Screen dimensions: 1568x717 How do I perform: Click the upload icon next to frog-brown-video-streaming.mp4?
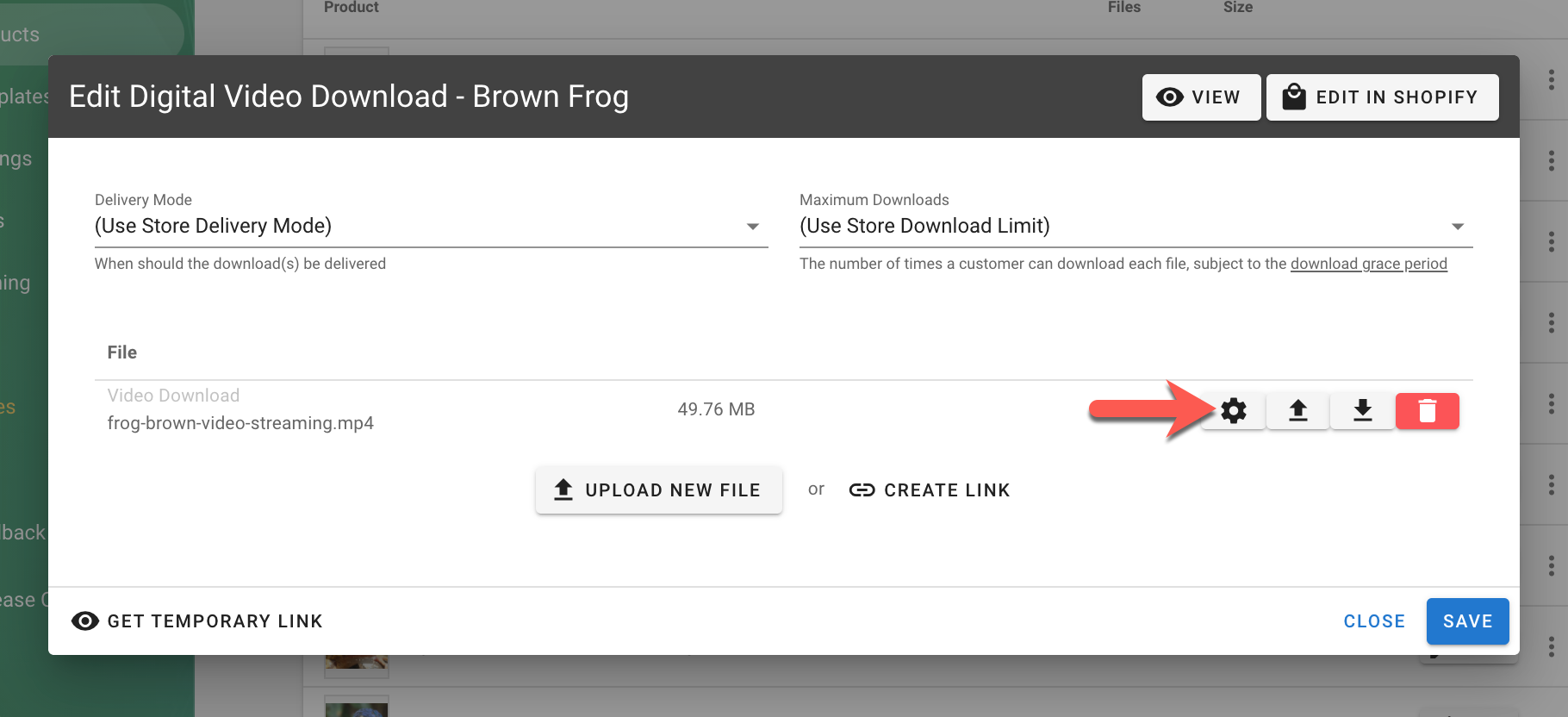click(1297, 411)
